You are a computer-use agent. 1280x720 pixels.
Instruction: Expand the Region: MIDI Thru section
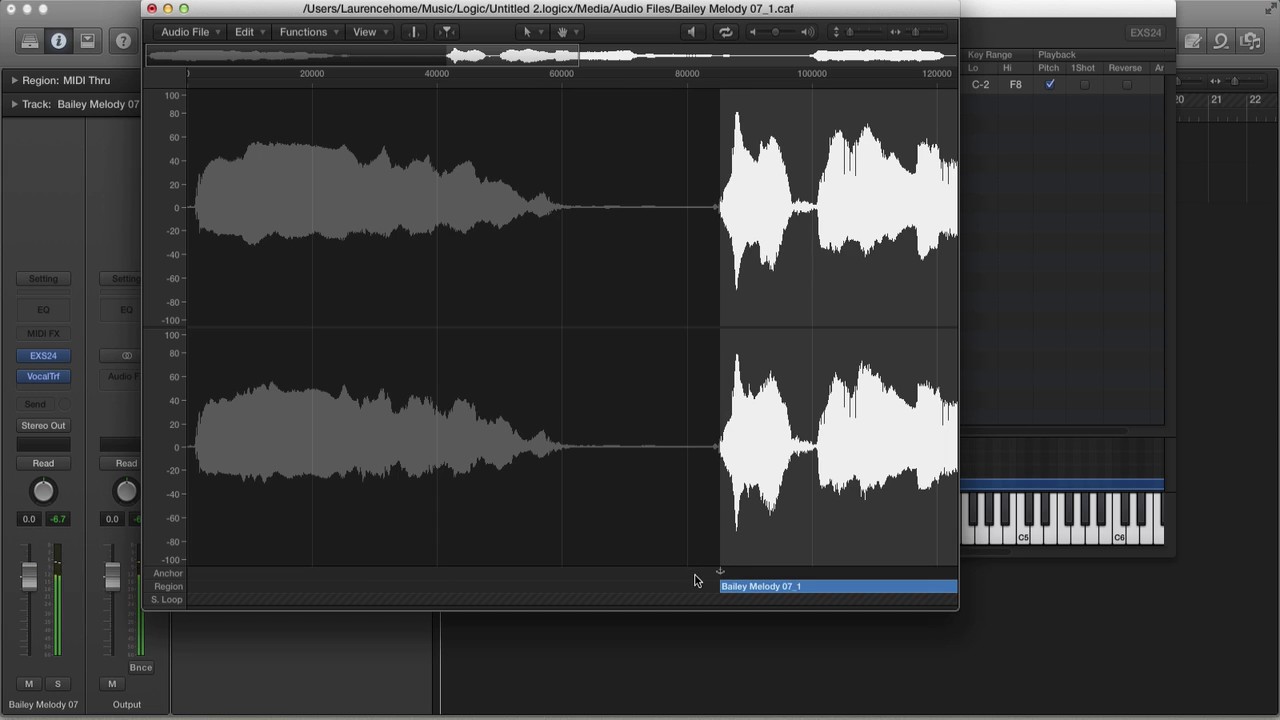click(14, 80)
